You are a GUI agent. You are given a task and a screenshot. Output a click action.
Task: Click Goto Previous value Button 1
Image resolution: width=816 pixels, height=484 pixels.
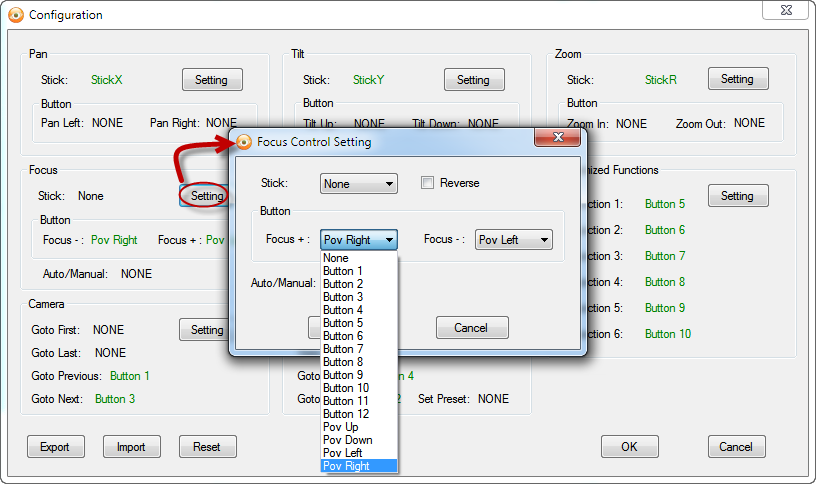point(130,376)
